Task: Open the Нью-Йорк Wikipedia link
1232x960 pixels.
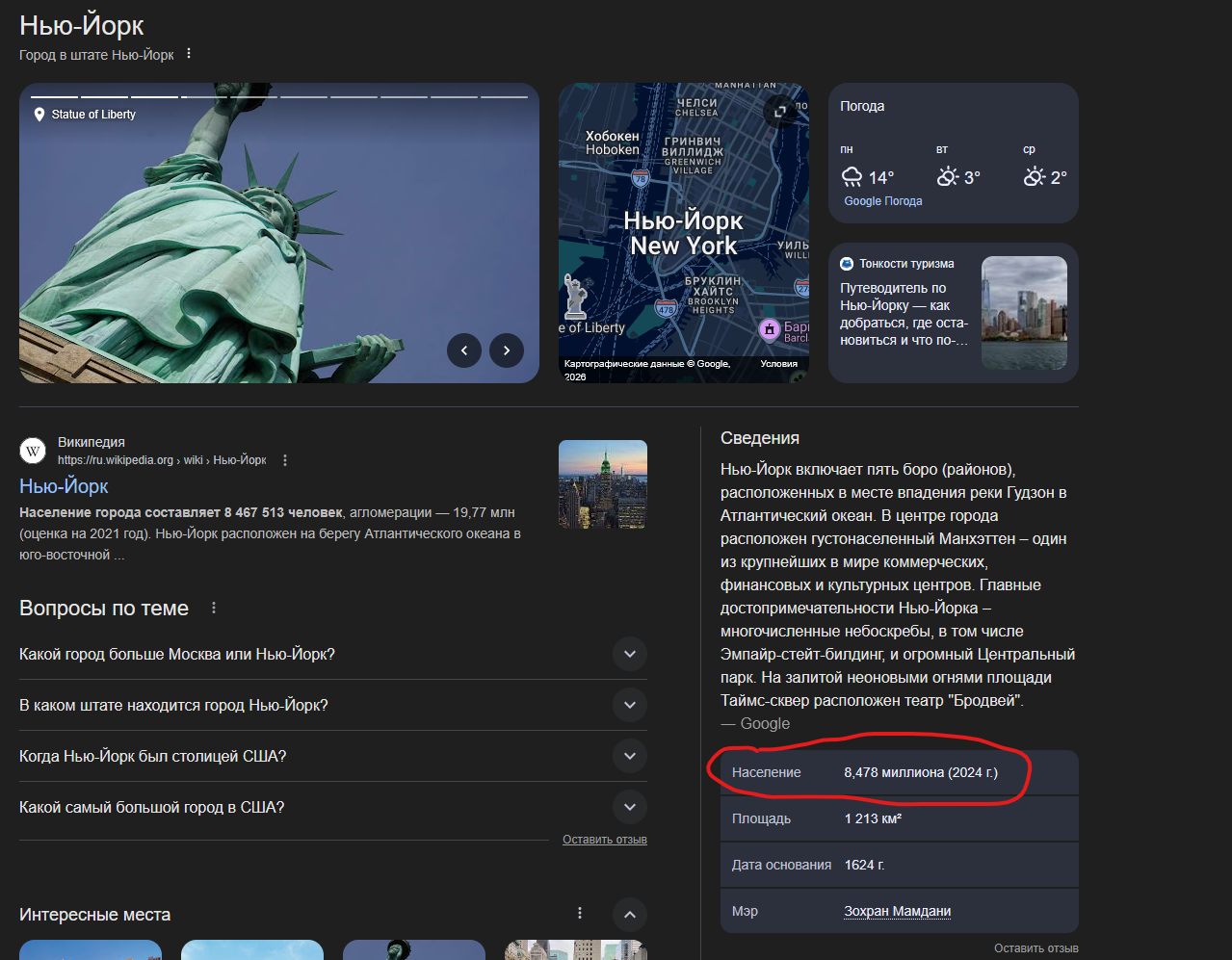Action: pyautogui.click(x=64, y=486)
